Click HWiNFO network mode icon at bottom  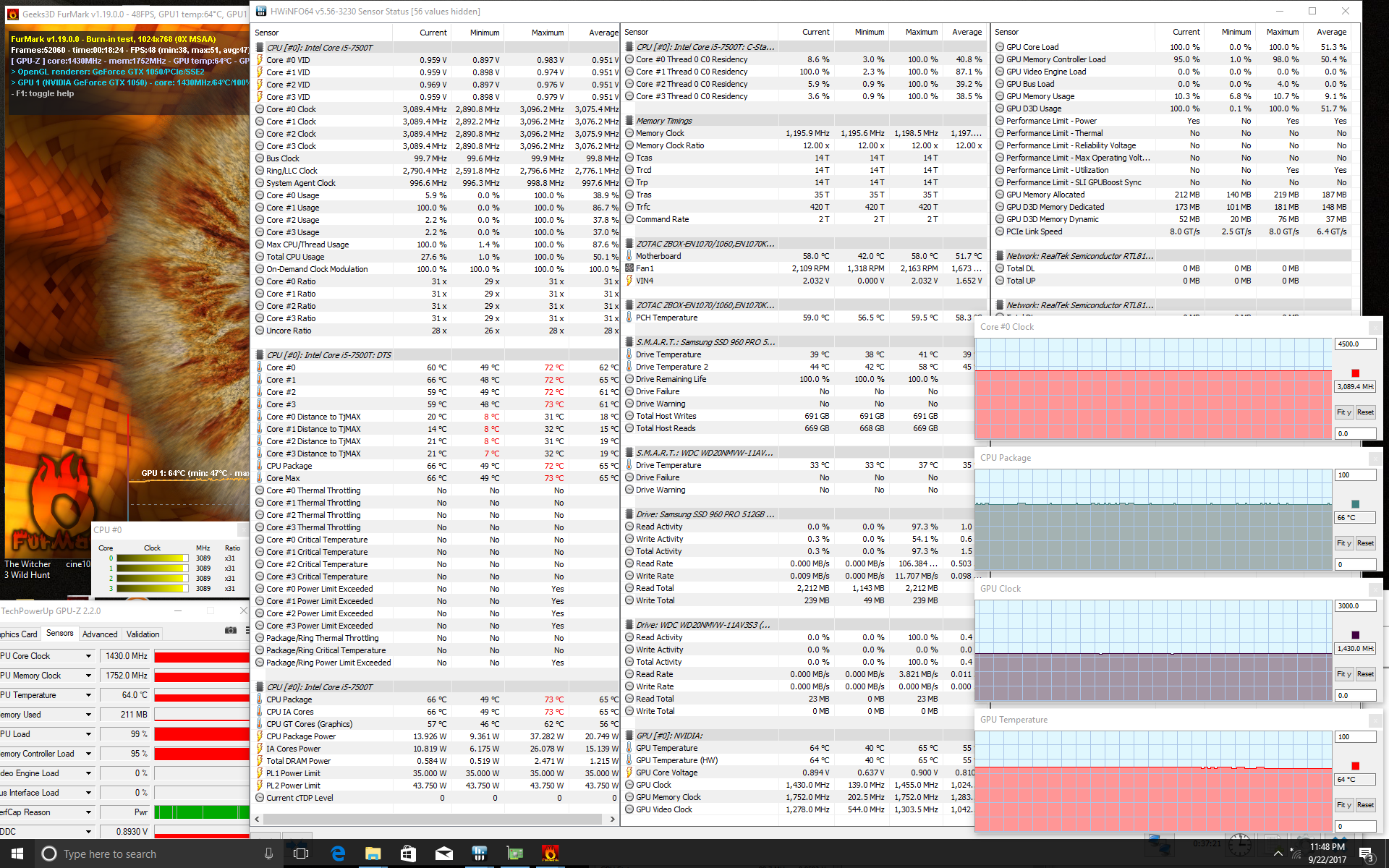1159,843
